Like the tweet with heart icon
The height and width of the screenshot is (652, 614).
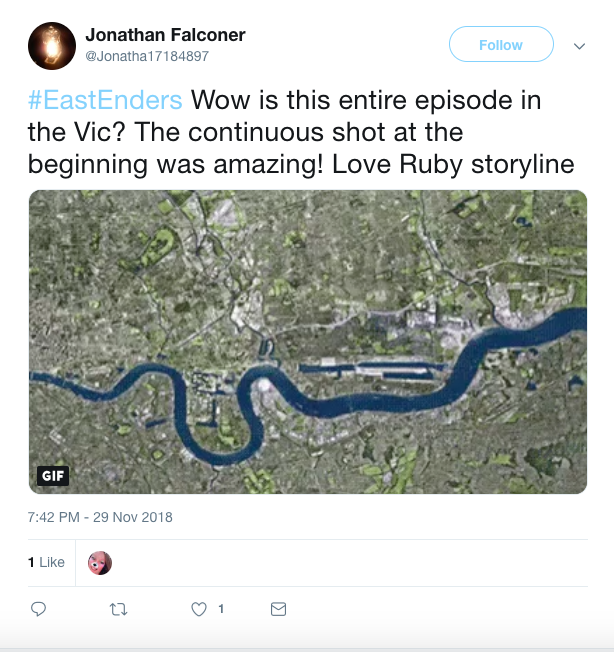click(x=199, y=609)
